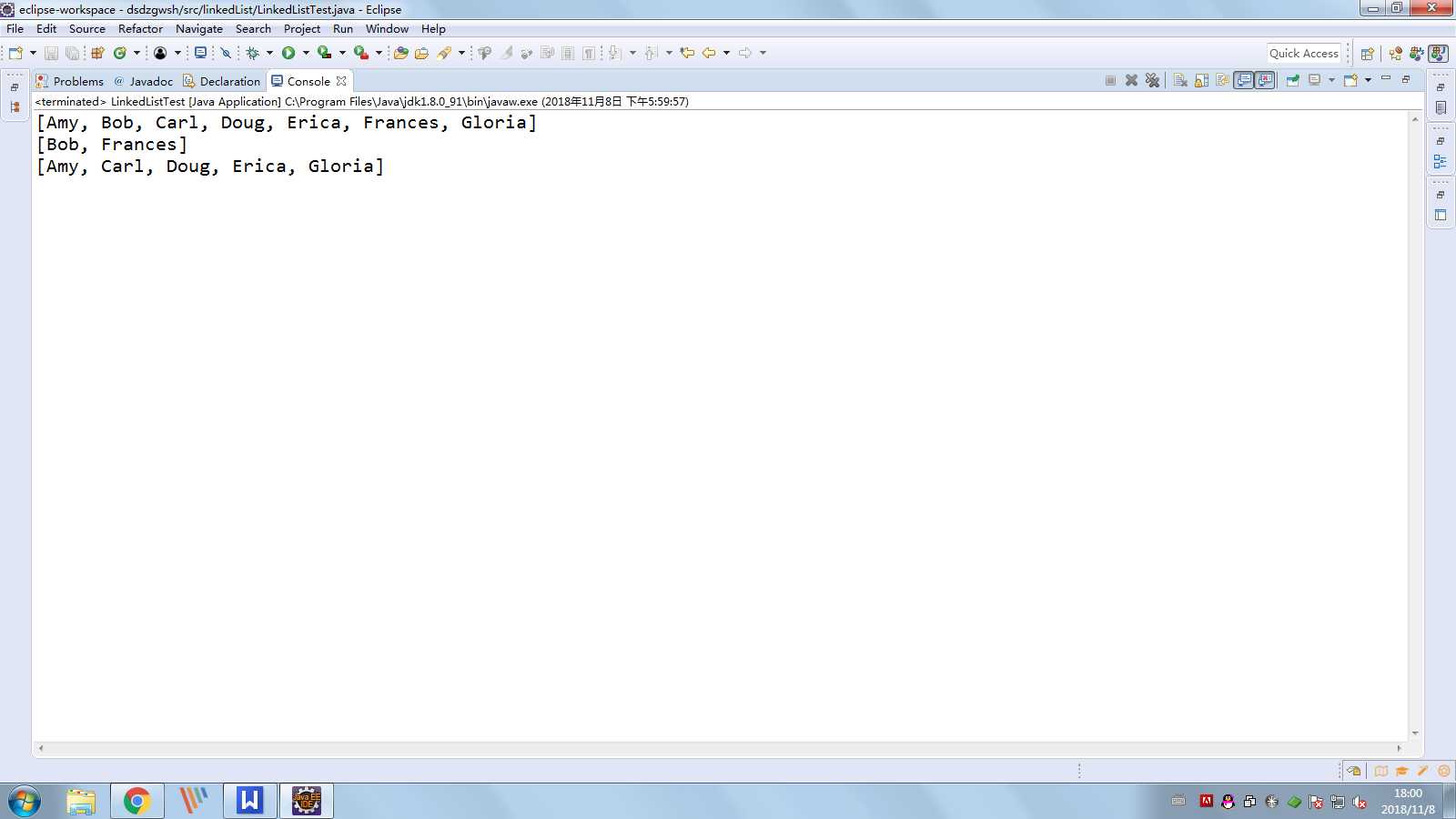The width and height of the screenshot is (1456, 819).
Task: Expand the Debug dropdown arrow
Action: (x=269, y=53)
